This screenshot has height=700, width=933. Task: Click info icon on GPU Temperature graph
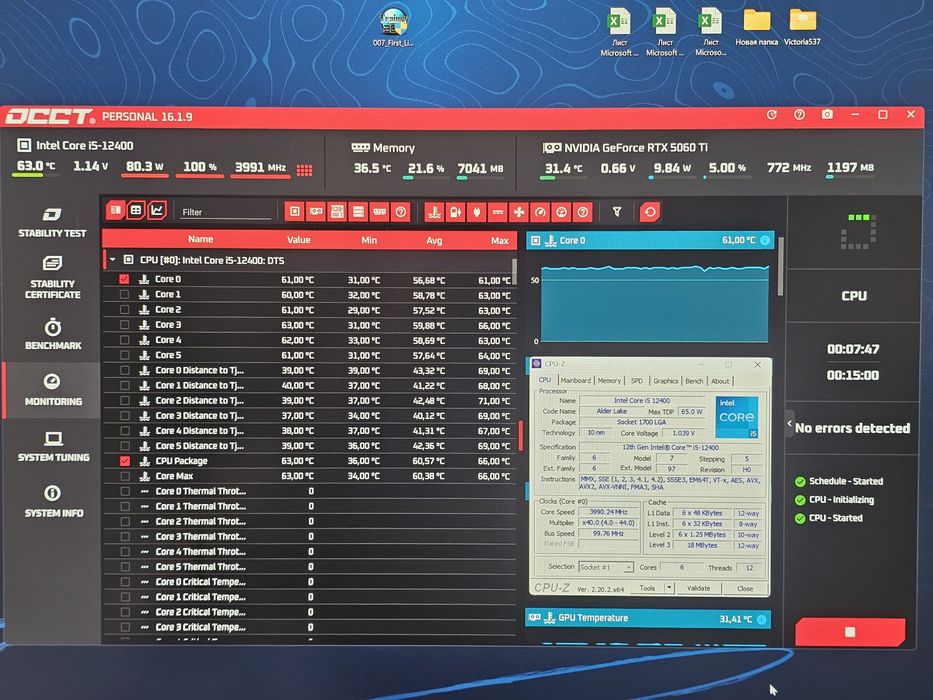pyautogui.click(x=762, y=619)
